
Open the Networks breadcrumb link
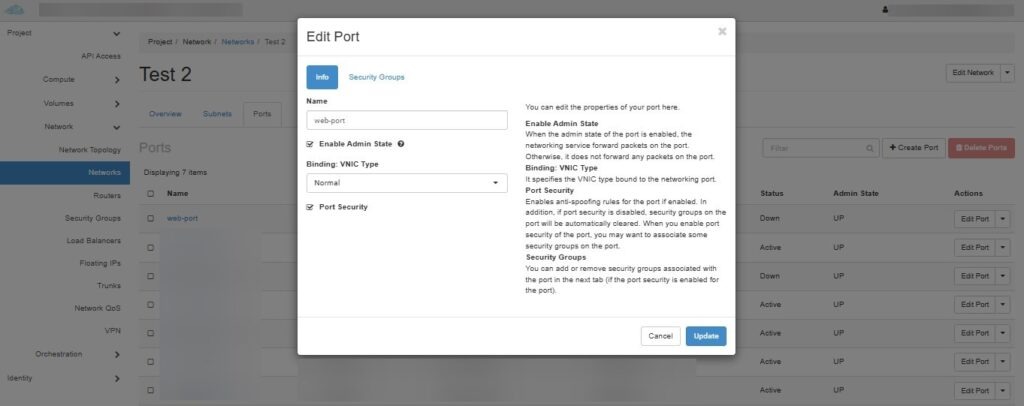coord(238,42)
